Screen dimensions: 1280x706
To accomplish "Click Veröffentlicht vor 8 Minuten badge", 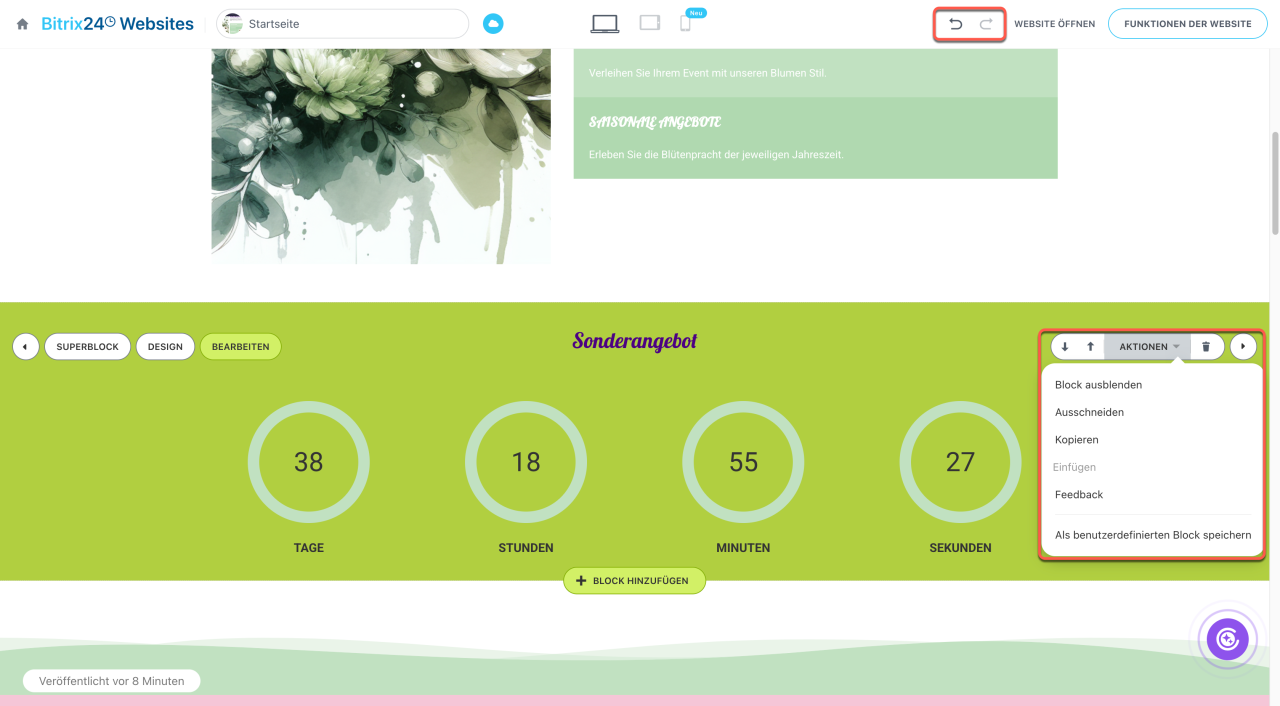I will pyautogui.click(x=111, y=681).
